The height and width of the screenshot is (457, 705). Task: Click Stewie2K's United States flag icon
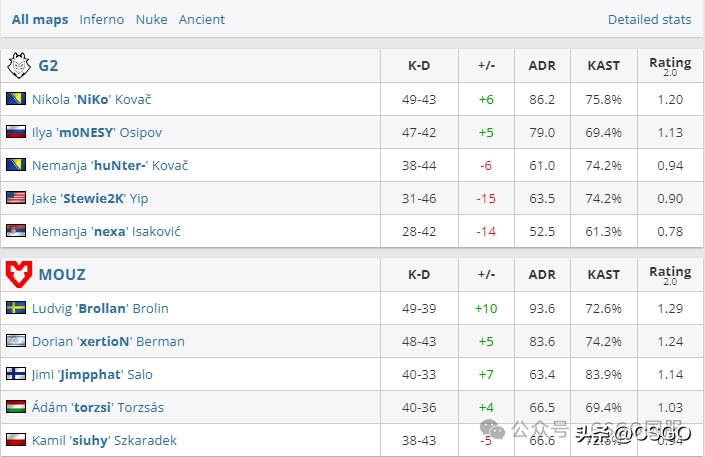(x=16, y=198)
